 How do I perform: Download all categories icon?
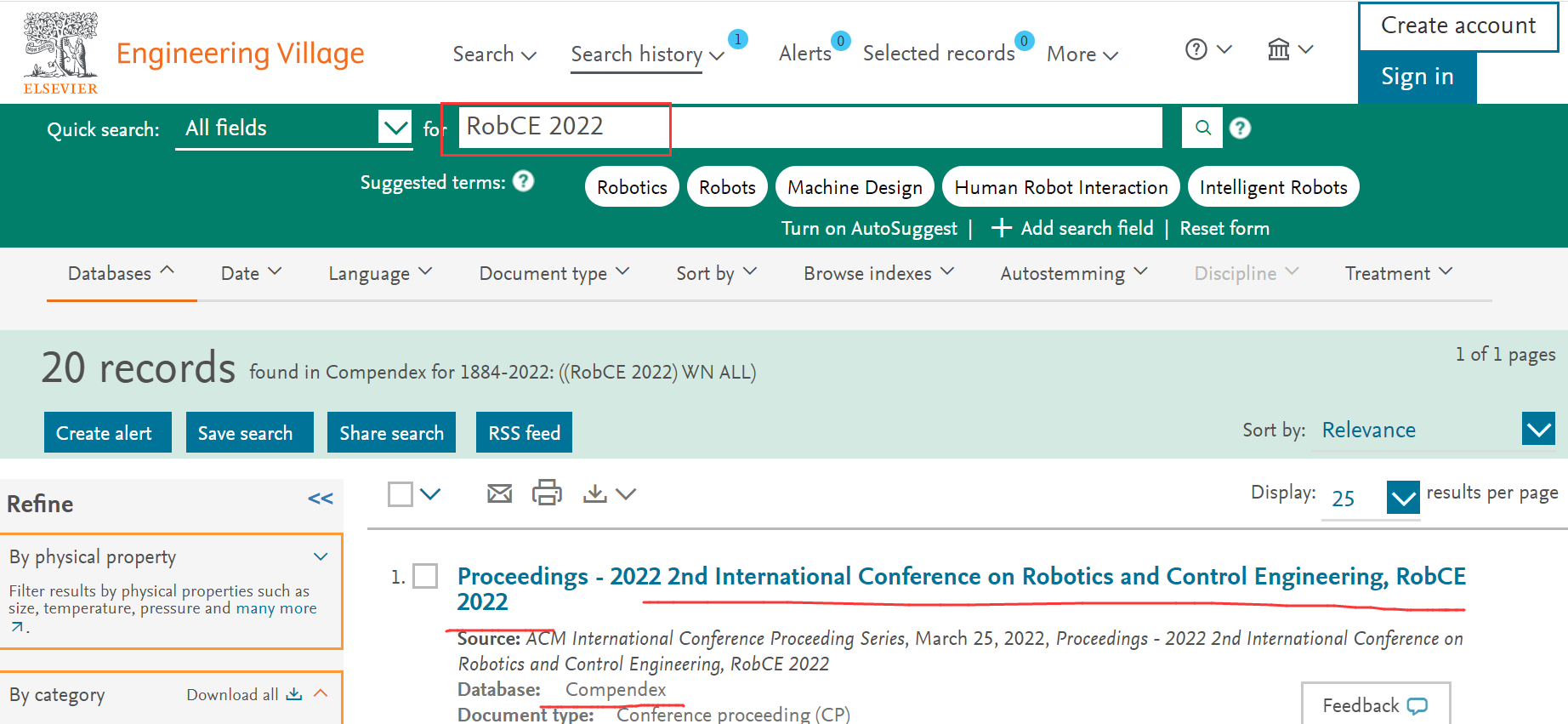pyautogui.click(x=294, y=694)
